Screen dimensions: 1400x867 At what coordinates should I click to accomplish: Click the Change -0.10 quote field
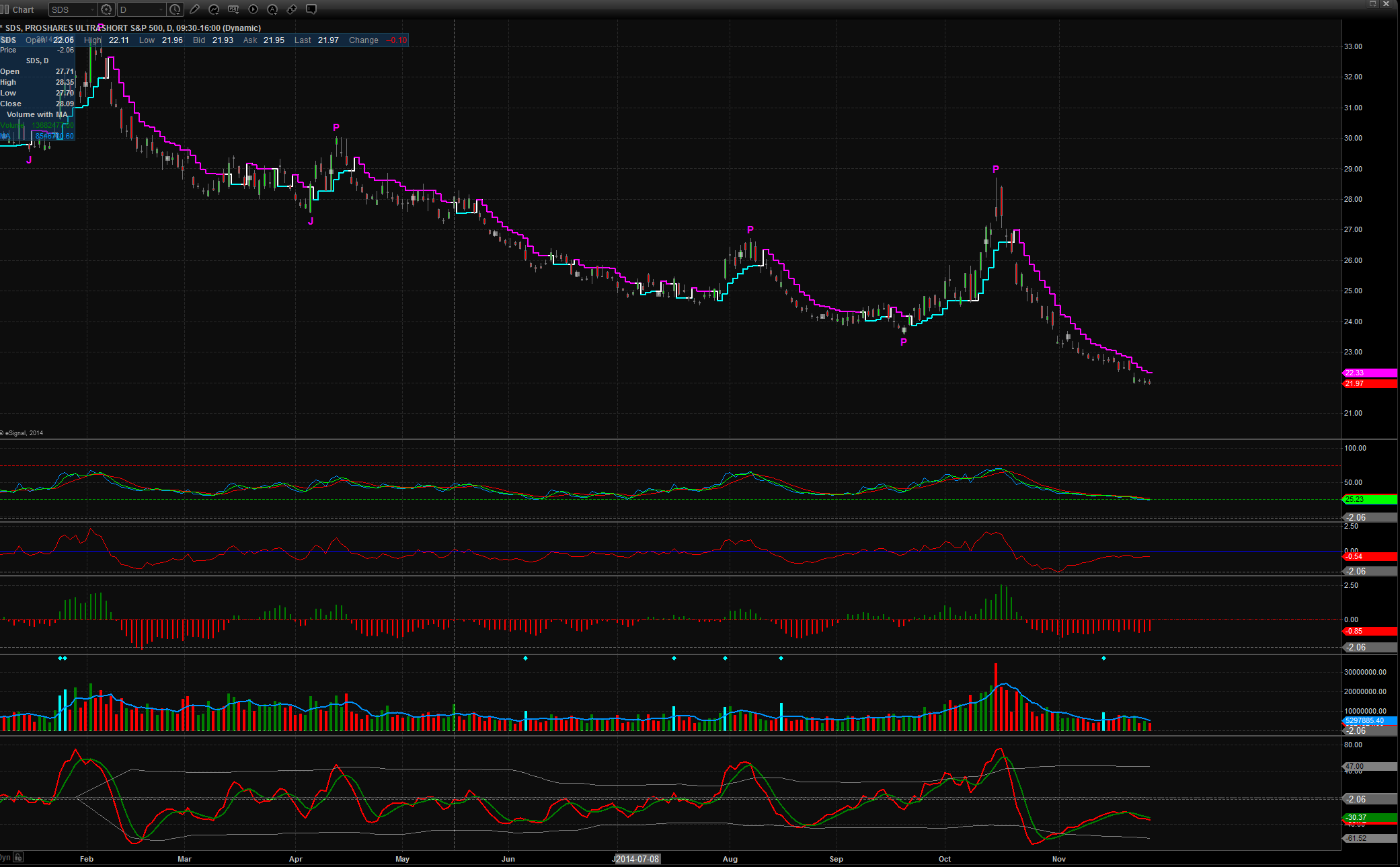[378, 40]
